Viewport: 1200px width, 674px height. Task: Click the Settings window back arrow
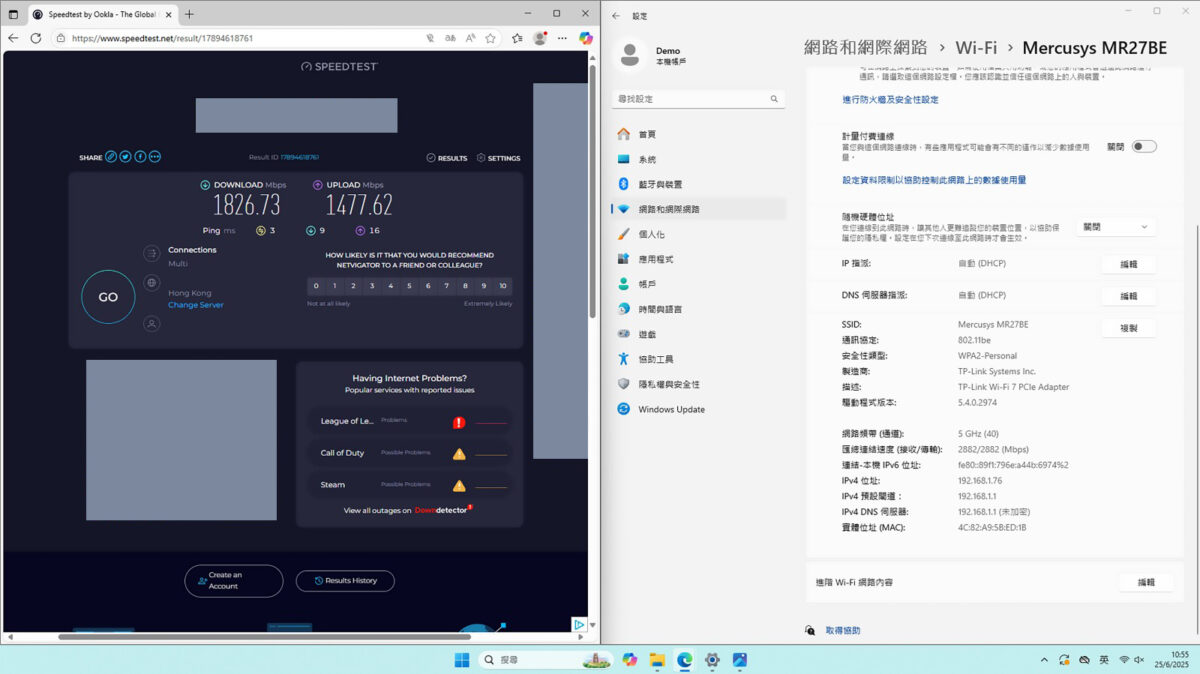(616, 16)
